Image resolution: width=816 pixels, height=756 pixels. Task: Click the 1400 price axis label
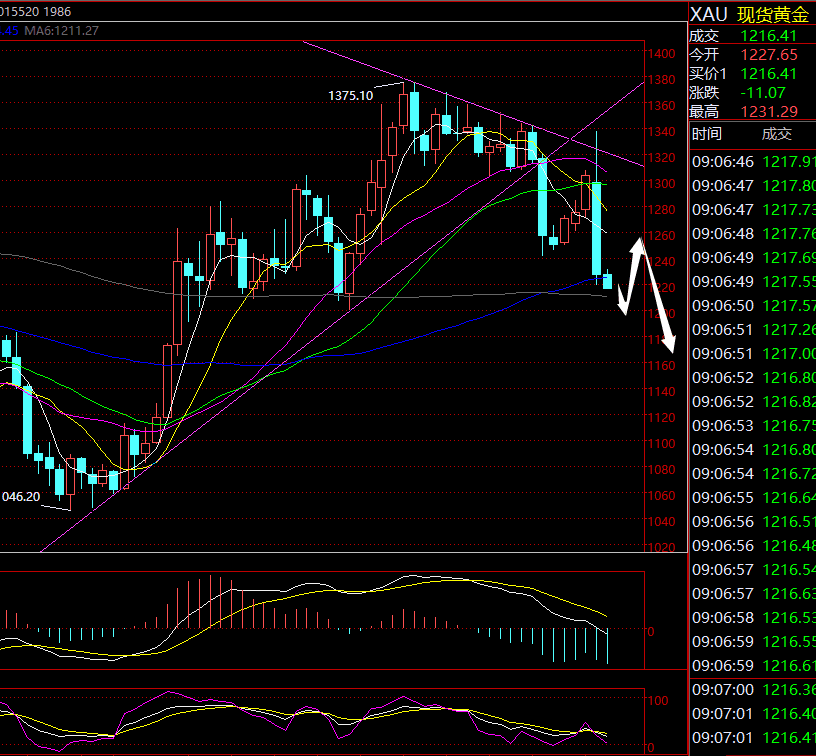(661, 54)
